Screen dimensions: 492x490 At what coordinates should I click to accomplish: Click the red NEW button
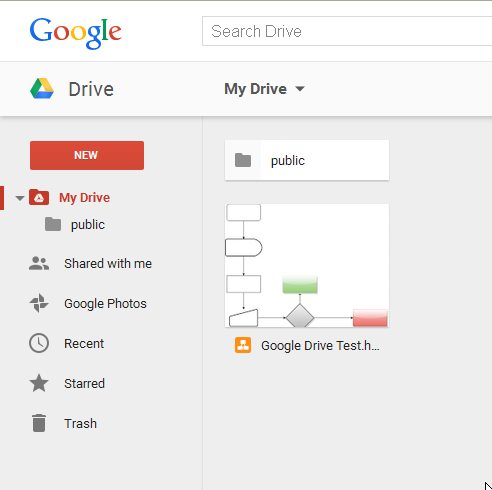pos(87,155)
